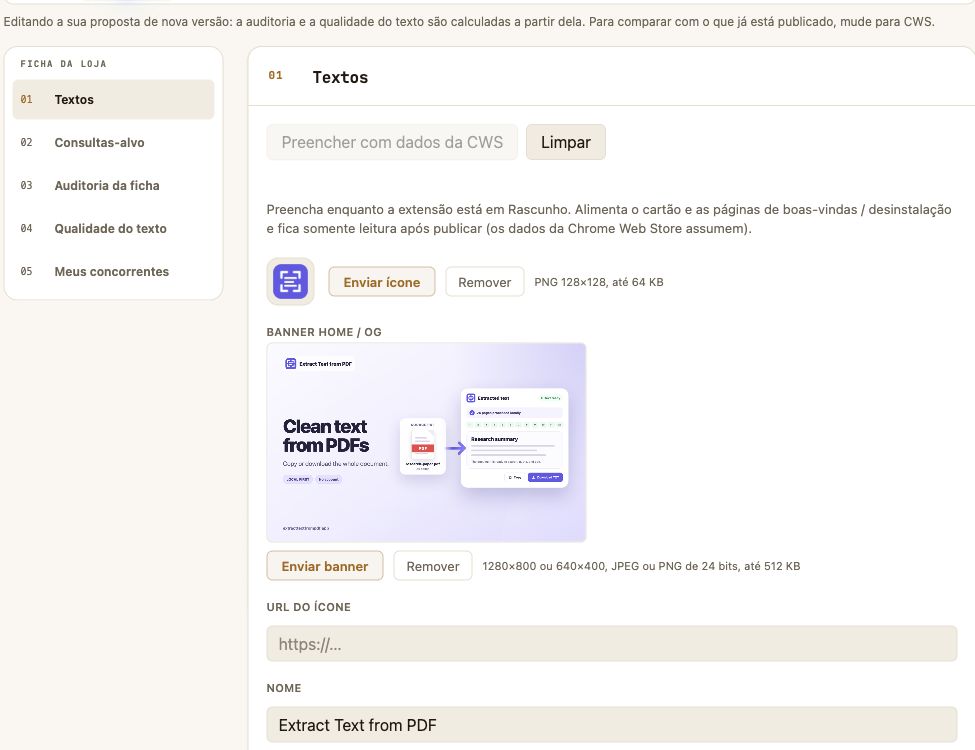Select Qualidade do texto section
Viewport: 975px width, 750px height.
113,228
